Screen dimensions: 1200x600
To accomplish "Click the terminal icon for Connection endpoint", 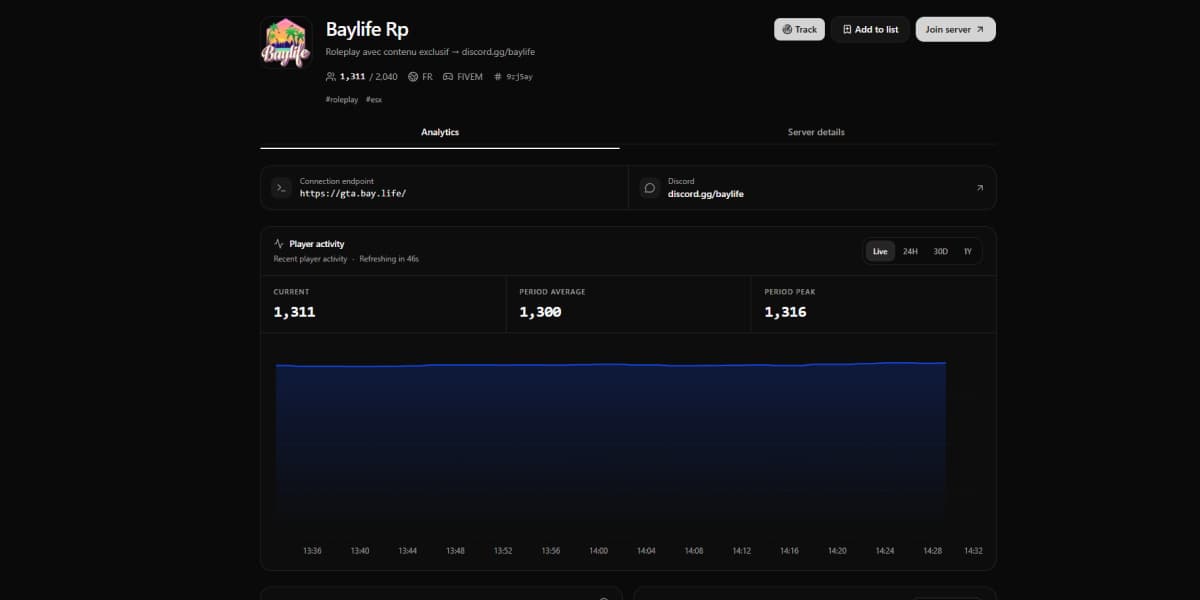I will click(281, 187).
